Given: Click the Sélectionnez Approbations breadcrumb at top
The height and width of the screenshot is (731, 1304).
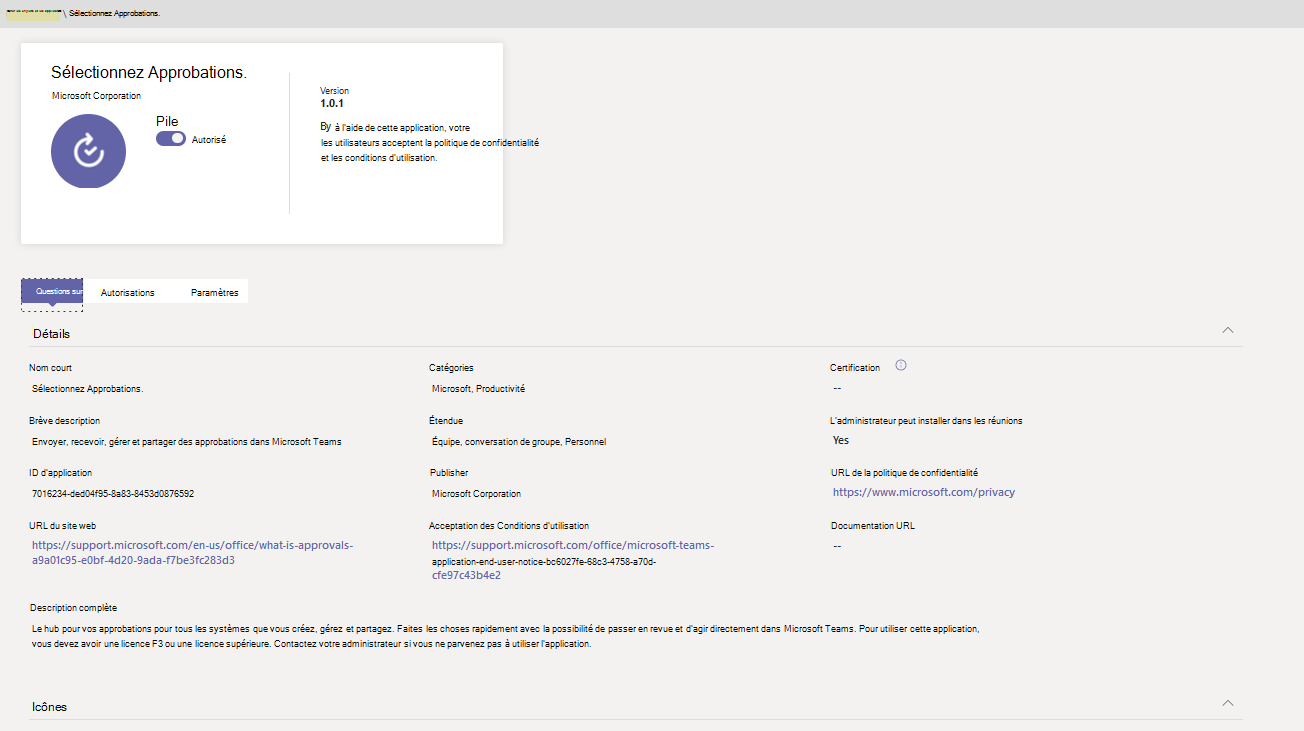Looking at the screenshot, I should click(x=115, y=14).
